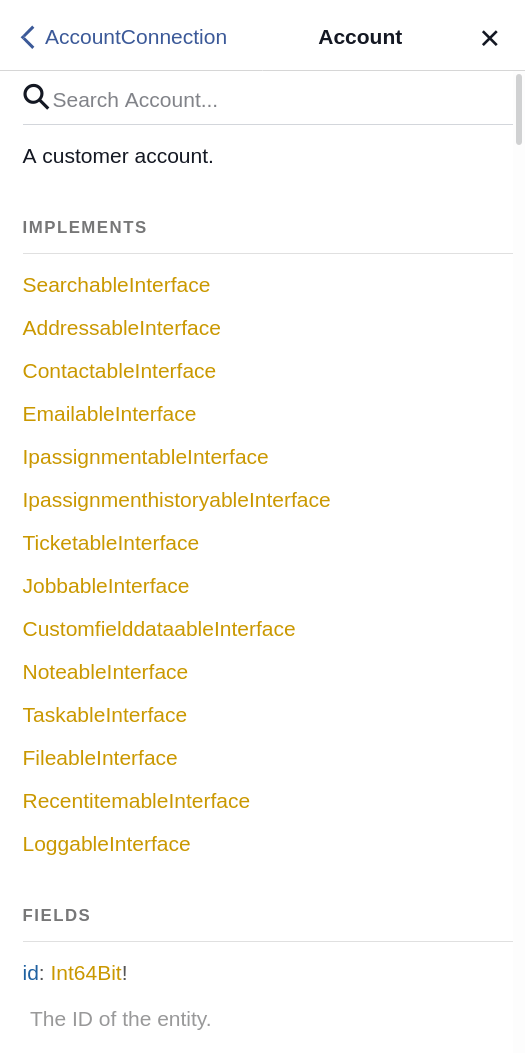525x1053 pixels.
Task: Open NoteableInterface type link
Action: pos(105,672)
